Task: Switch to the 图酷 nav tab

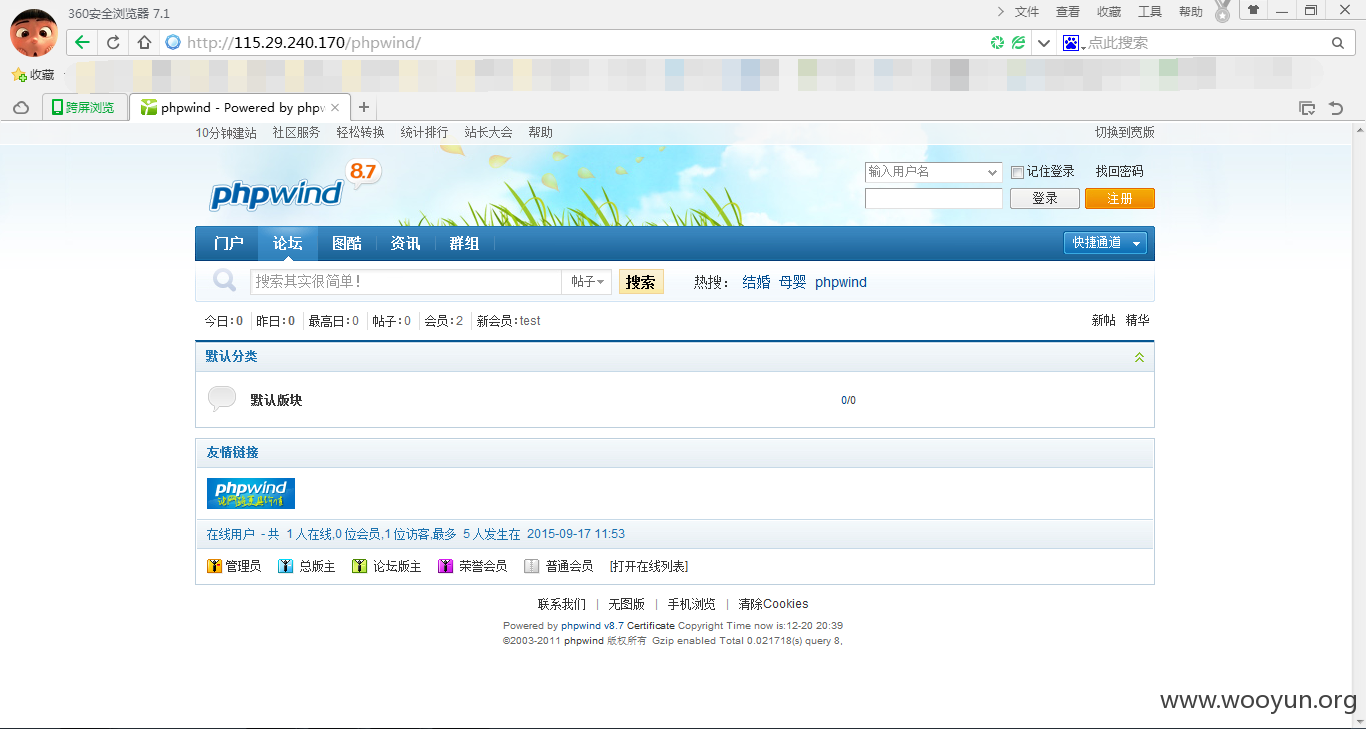Action: click(x=347, y=244)
